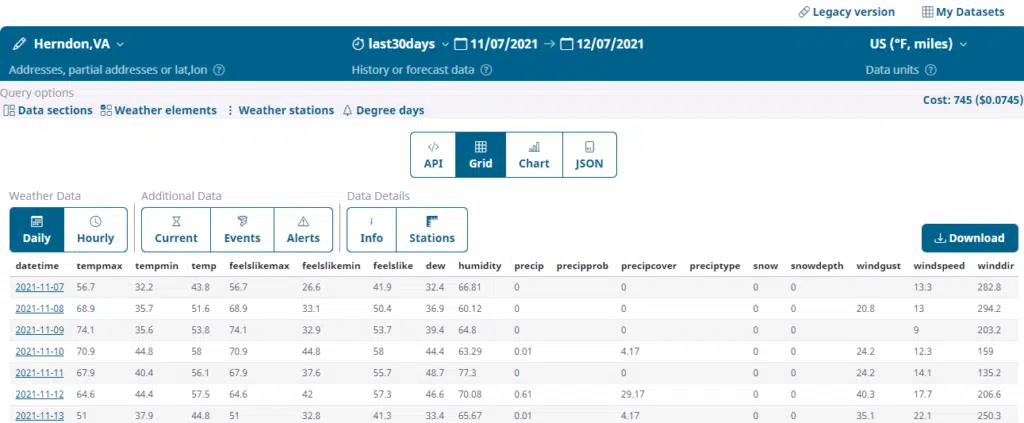
Task: Click help icon next to Data units
Action: (x=931, y=70)
